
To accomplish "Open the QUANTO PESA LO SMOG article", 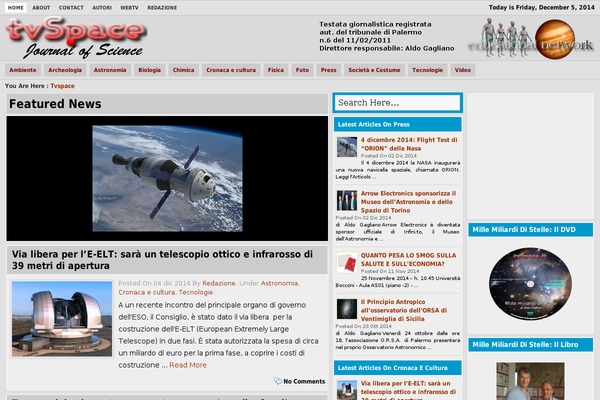I will coord(408,260).
